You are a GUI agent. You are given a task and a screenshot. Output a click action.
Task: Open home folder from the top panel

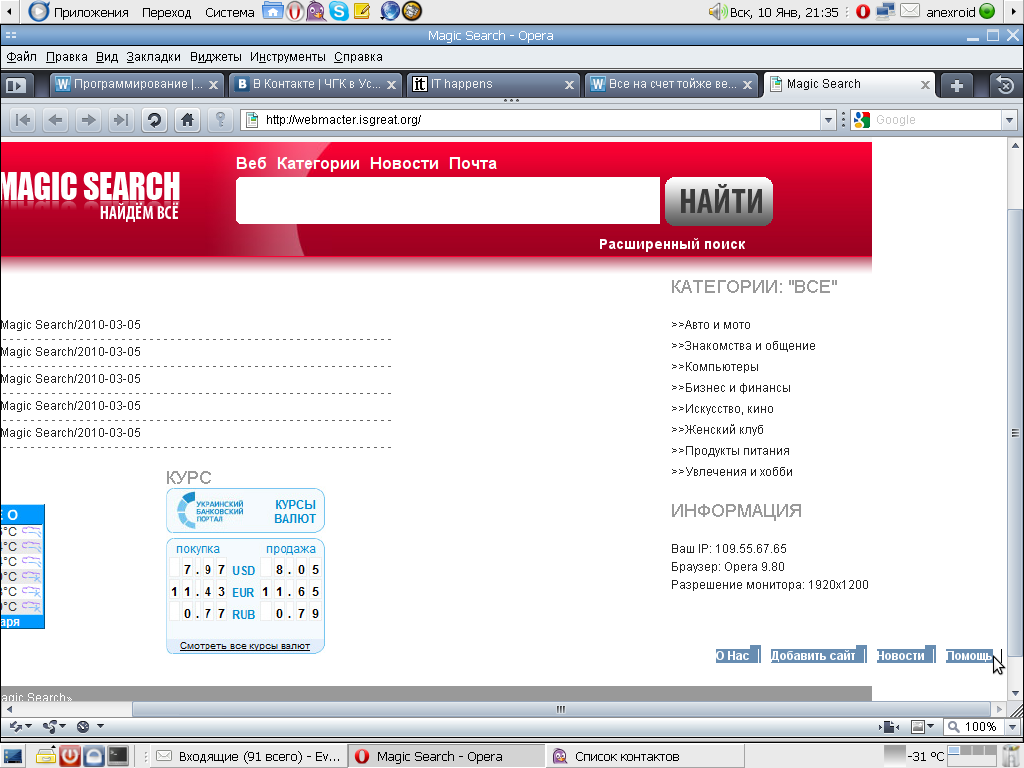tap(273, 11)
